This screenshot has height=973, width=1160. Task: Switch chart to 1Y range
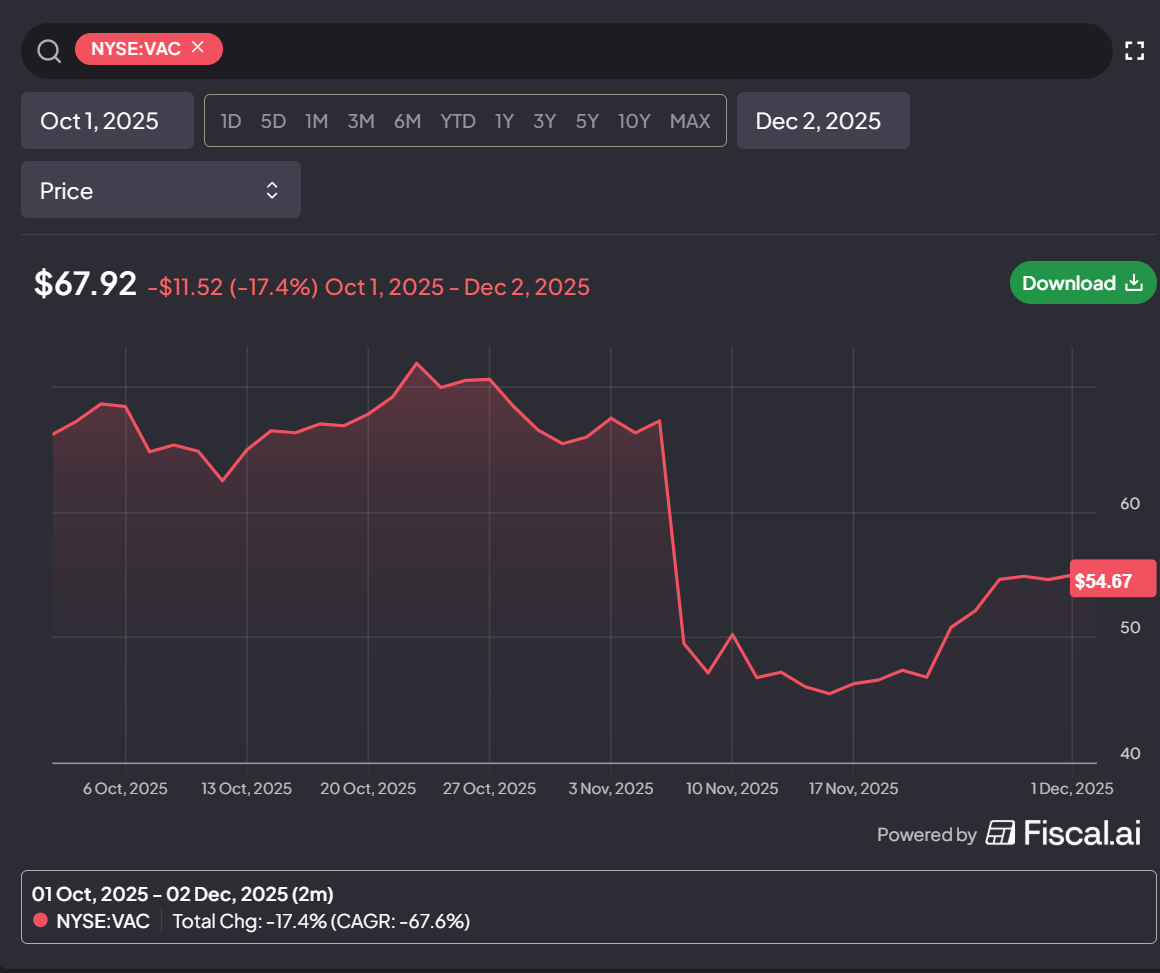pos(504,121)
